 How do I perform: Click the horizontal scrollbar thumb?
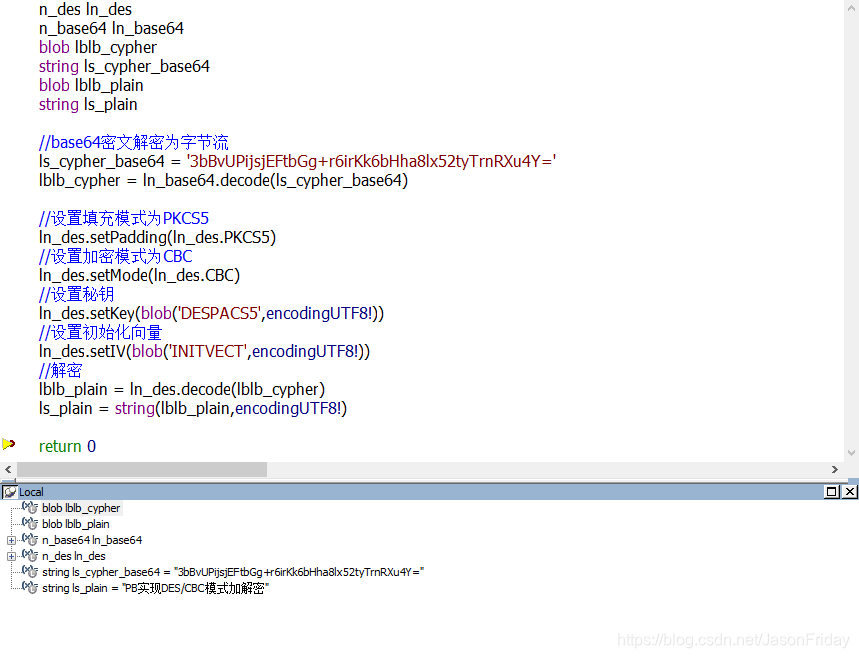[x=142, y=470]
